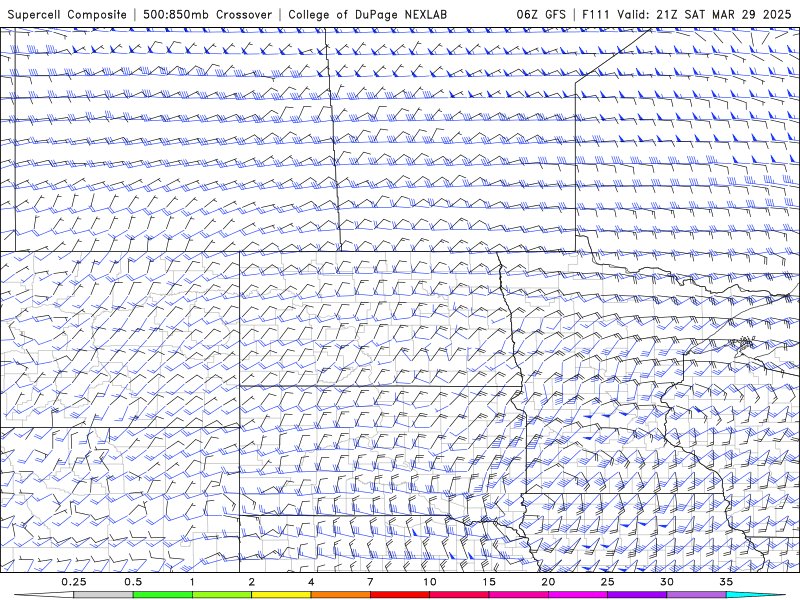The height and width of the screenshot is (600, 800).
Task: Click the College of DuPage NEXLAB label
Action: pos(367,14)
